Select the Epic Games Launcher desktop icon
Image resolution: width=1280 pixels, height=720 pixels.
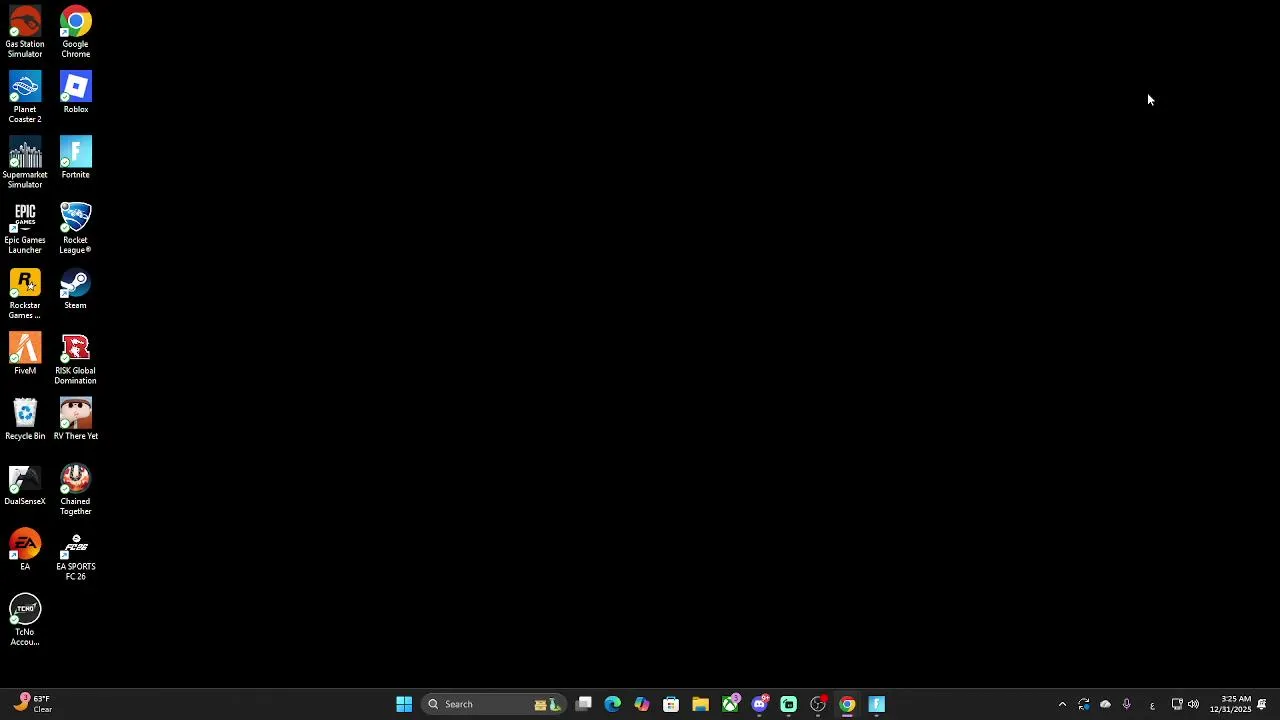pos(25,228)
